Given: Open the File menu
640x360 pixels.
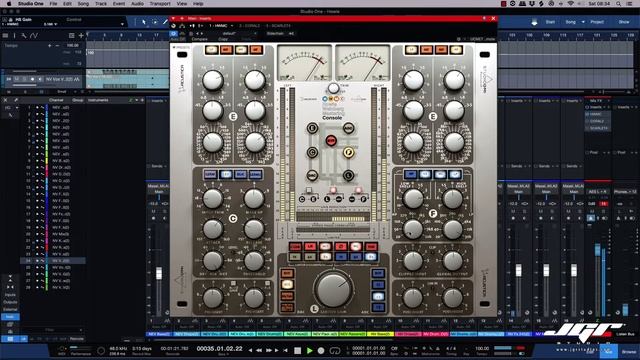Looking at the screenshot, I should tap(53, 4).
